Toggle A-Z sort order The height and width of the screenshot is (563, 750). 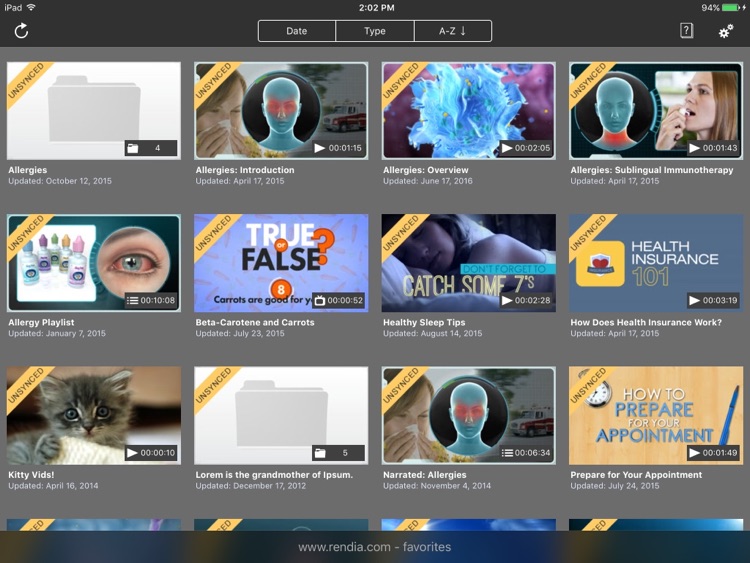pos(452,31)
